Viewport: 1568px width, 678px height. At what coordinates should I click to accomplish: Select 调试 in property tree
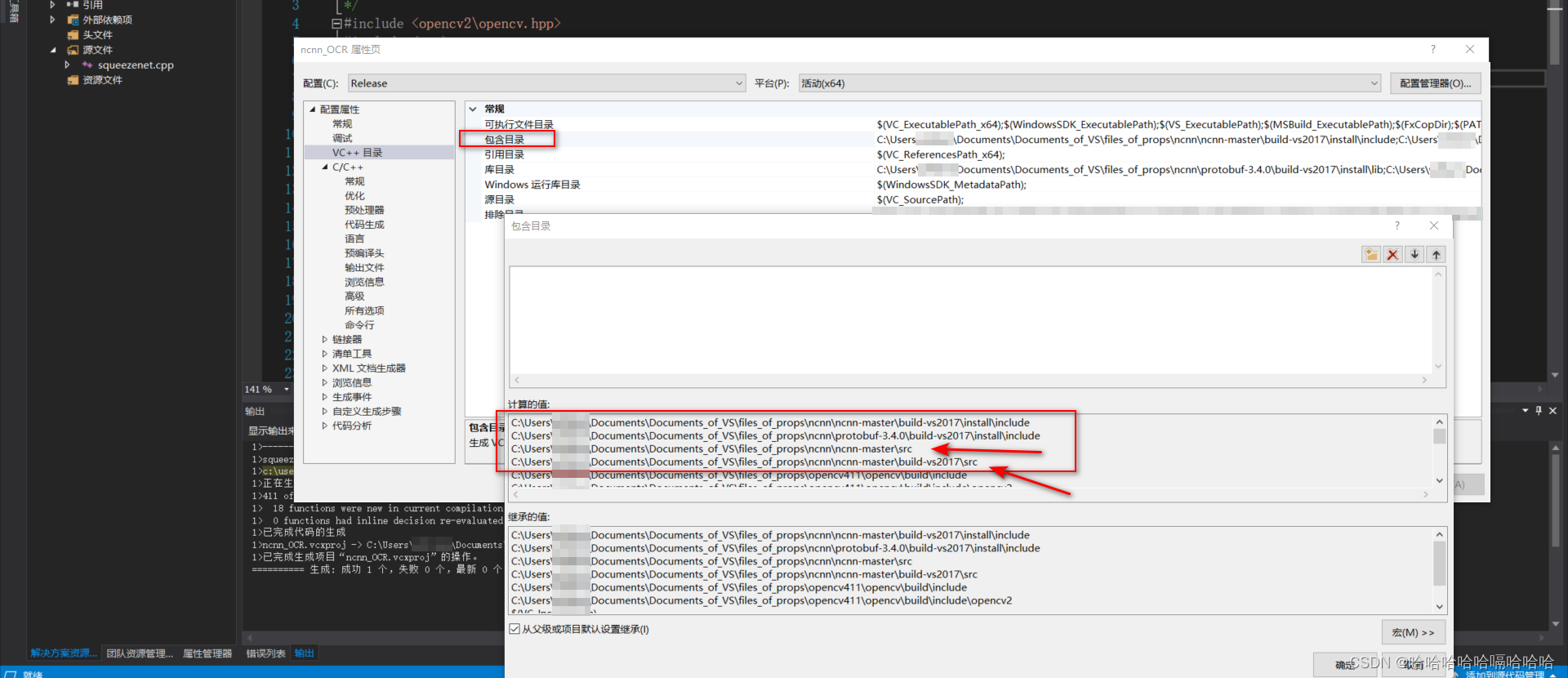click(x=342, y=138)
